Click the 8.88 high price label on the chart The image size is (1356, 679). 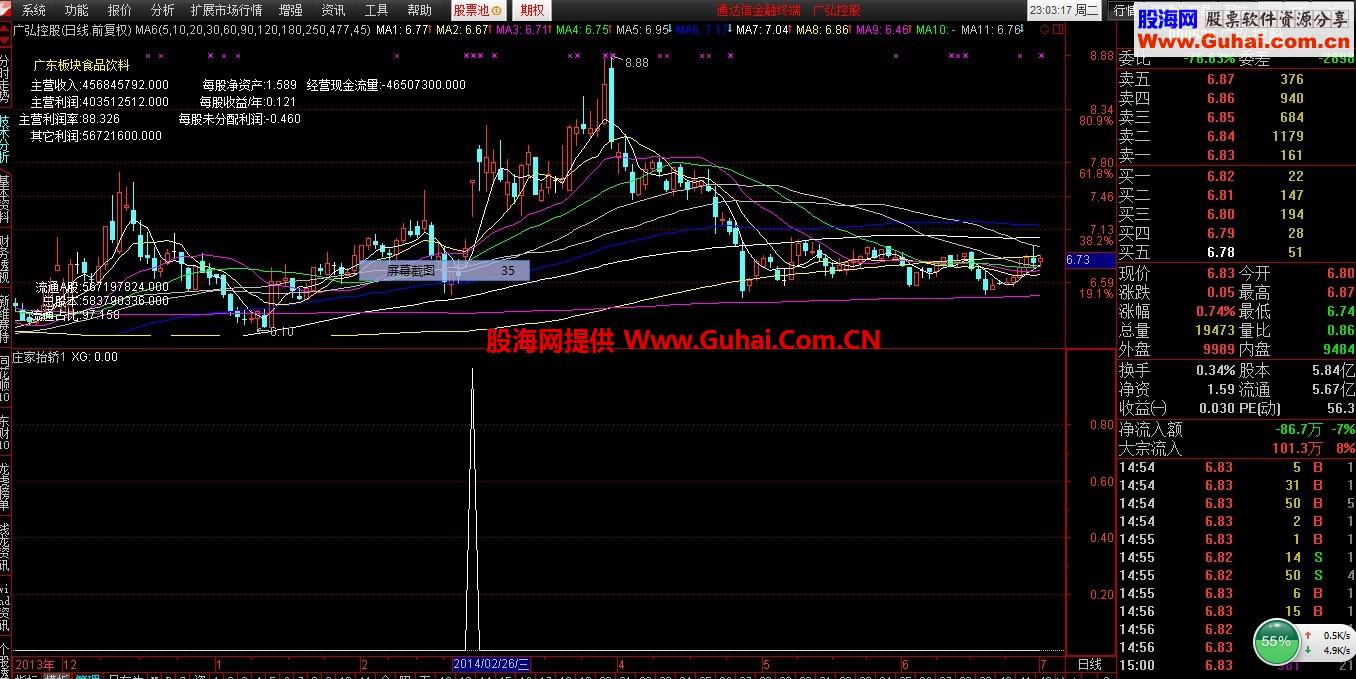[x=636, y=62]
